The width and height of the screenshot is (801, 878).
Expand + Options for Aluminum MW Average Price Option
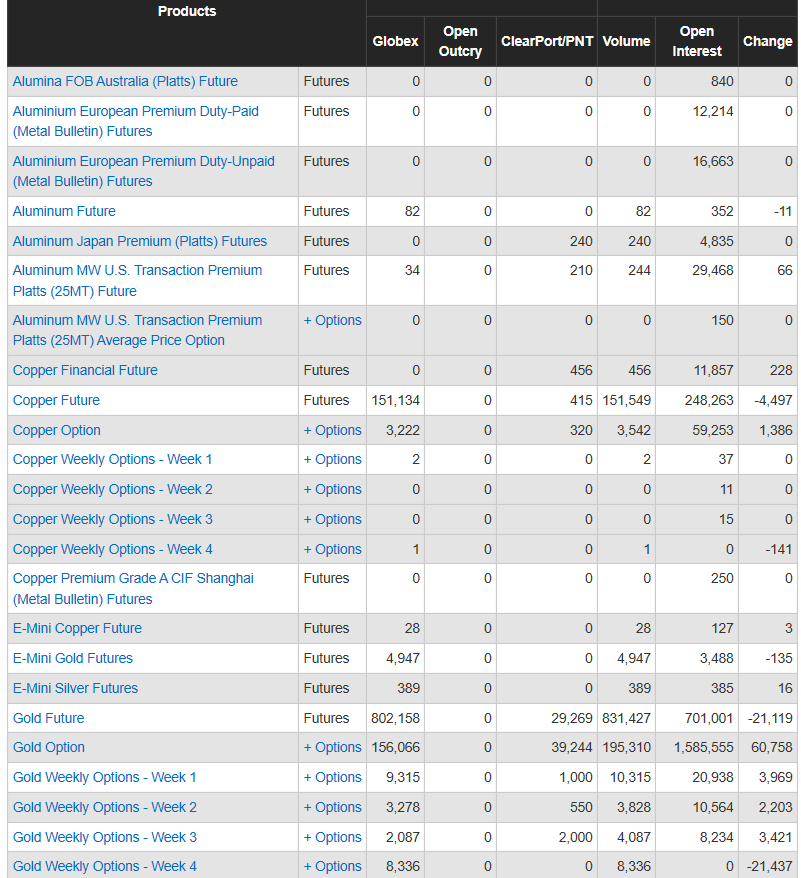(332, 320)
